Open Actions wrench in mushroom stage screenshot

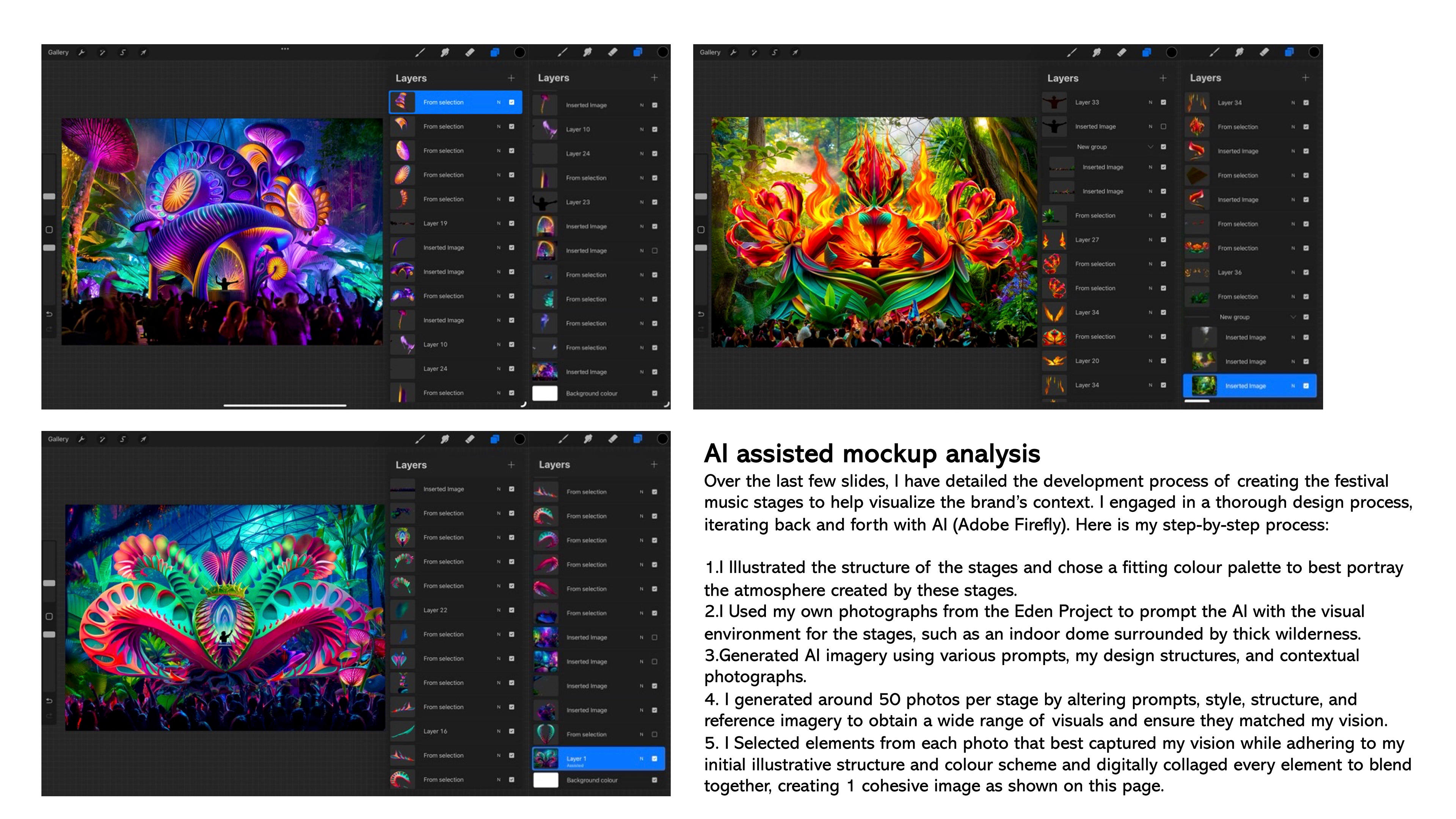82,52
